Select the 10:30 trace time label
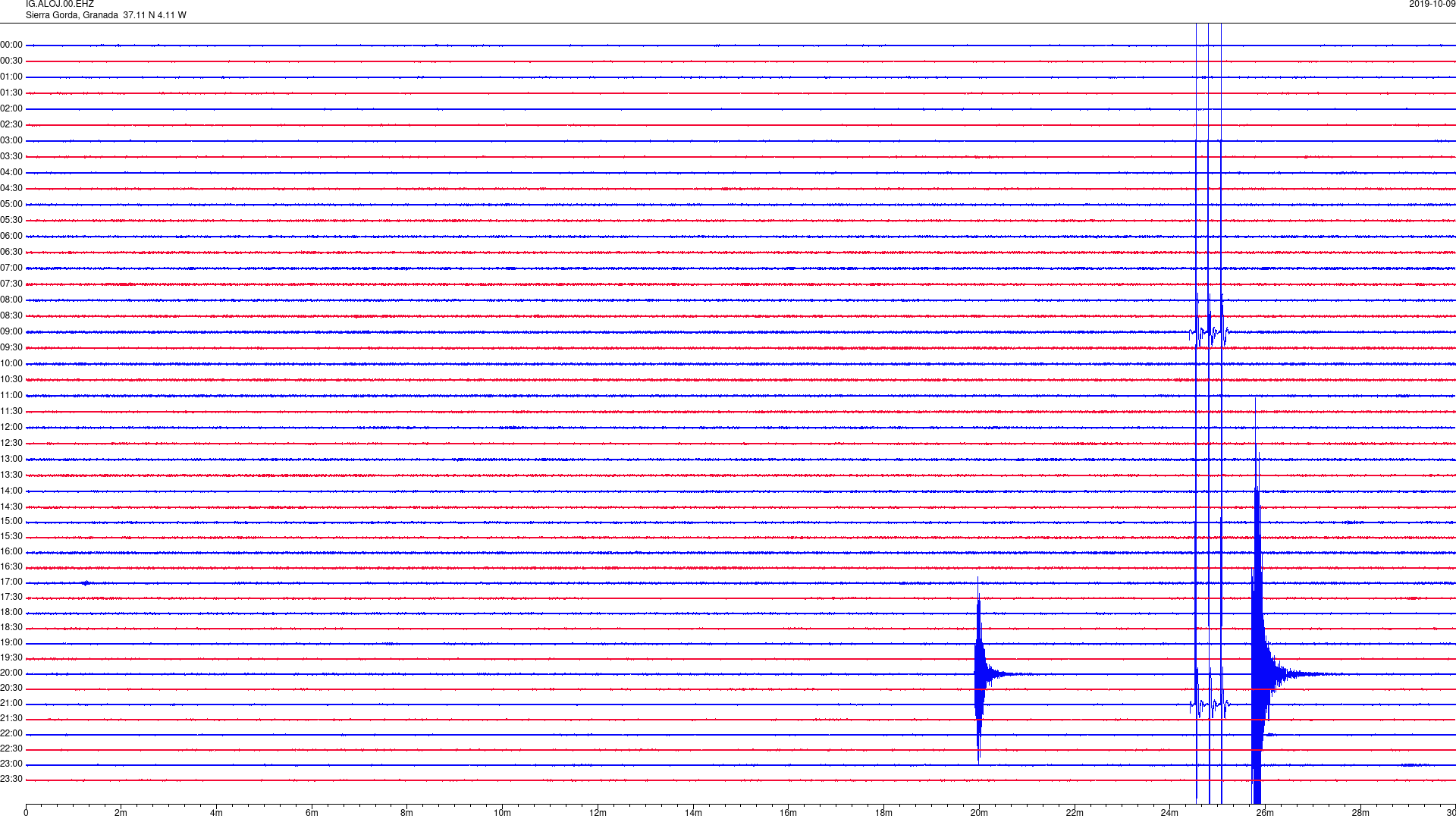Viewport: 1456px width, 819px height. pos(11,379)
